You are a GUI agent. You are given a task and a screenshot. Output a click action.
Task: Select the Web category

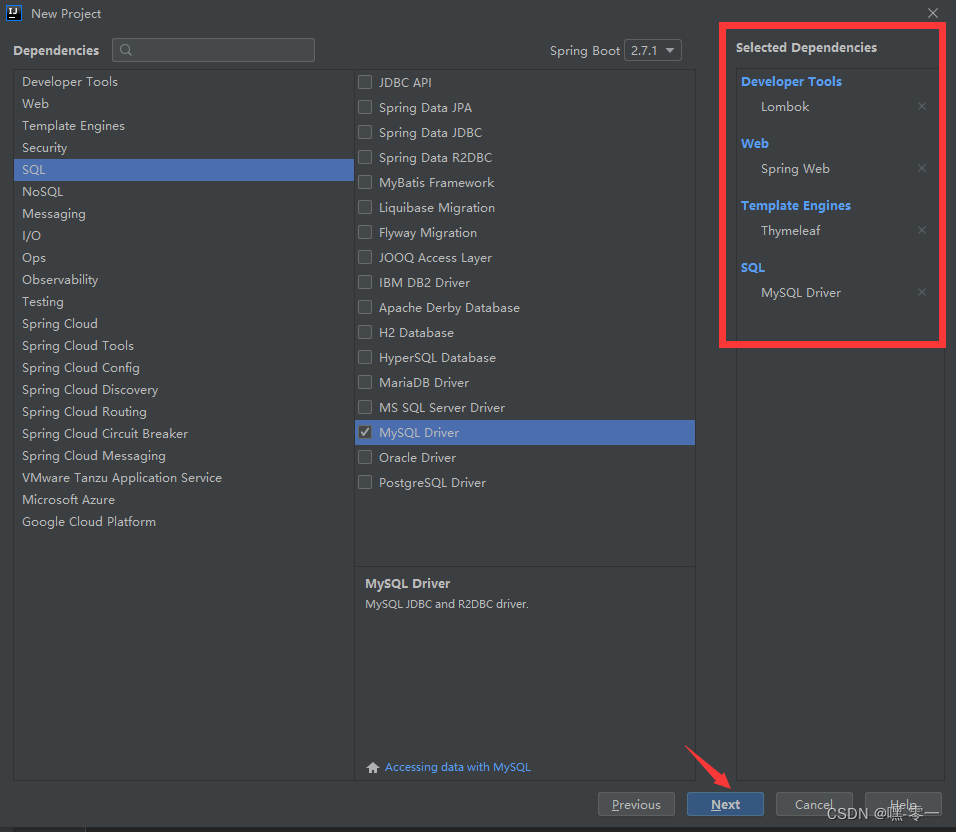[x=184, y=104]
